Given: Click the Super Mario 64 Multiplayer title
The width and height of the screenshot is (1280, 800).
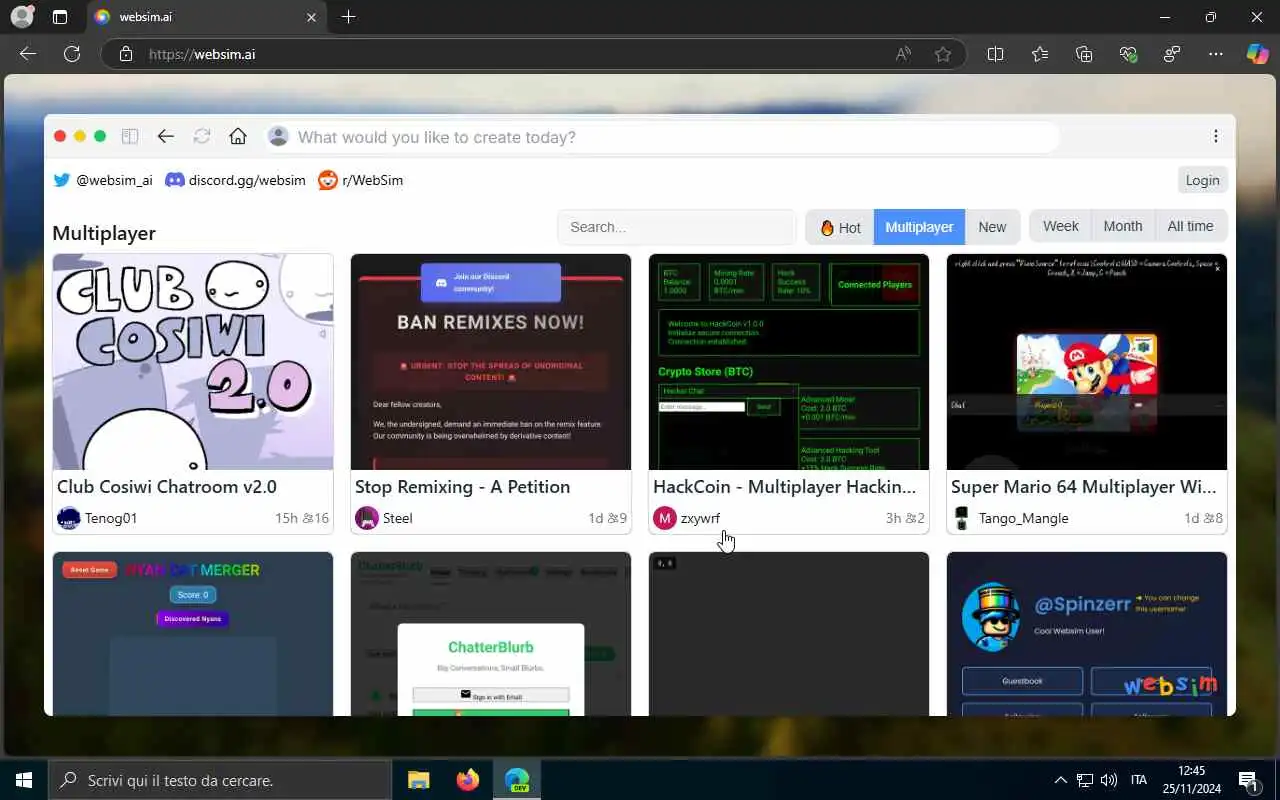Looking at the screenshot, I should (x=1084, y=487).
